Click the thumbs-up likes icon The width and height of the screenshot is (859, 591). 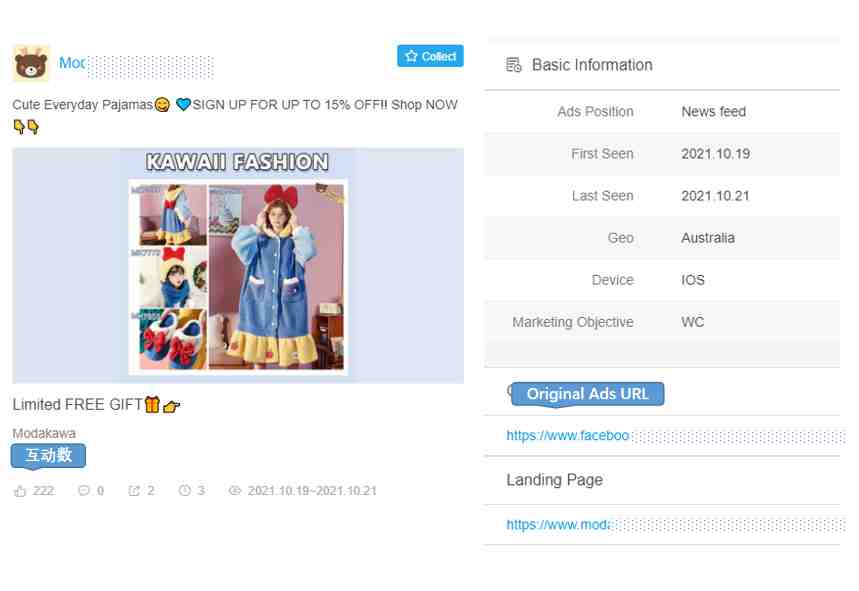pyautogui.click(x=20, y=491)
